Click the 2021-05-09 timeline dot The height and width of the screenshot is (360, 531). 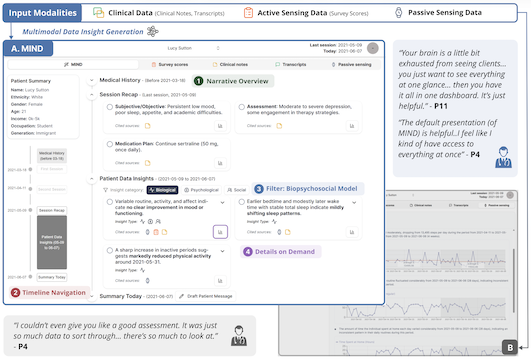pos(30,210)
